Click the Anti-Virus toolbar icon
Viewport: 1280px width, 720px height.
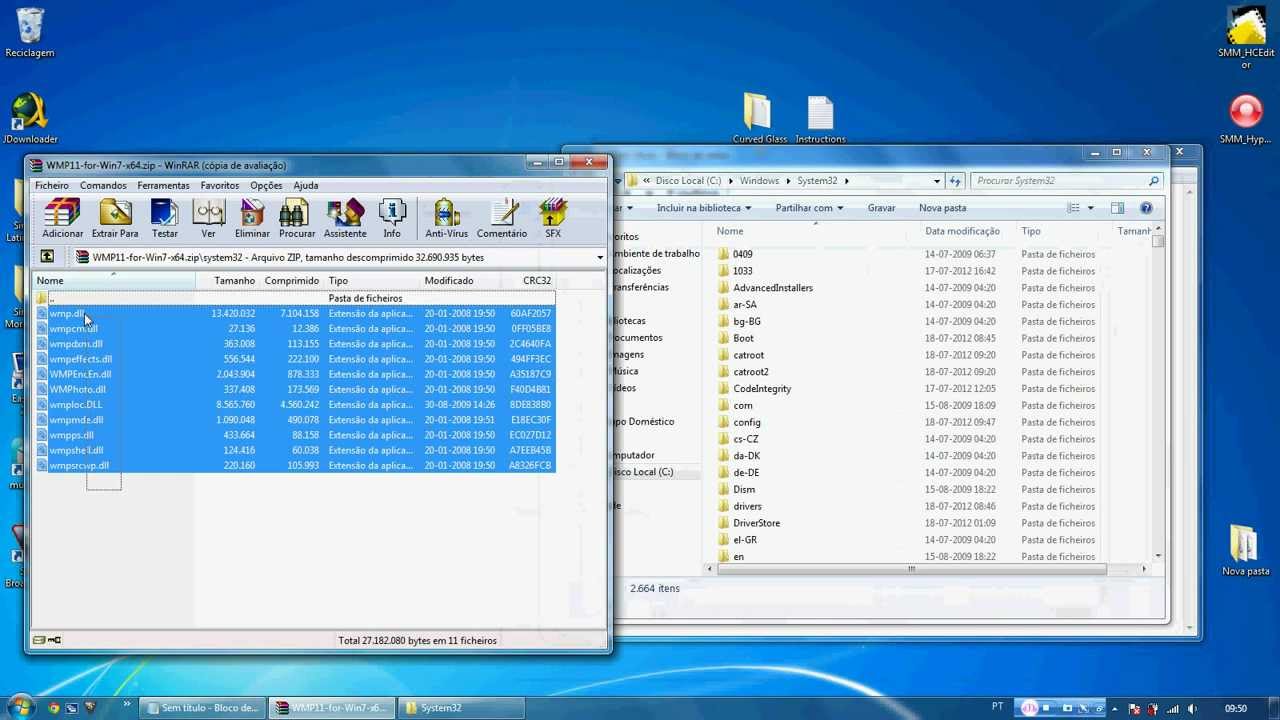coord(446,219)
